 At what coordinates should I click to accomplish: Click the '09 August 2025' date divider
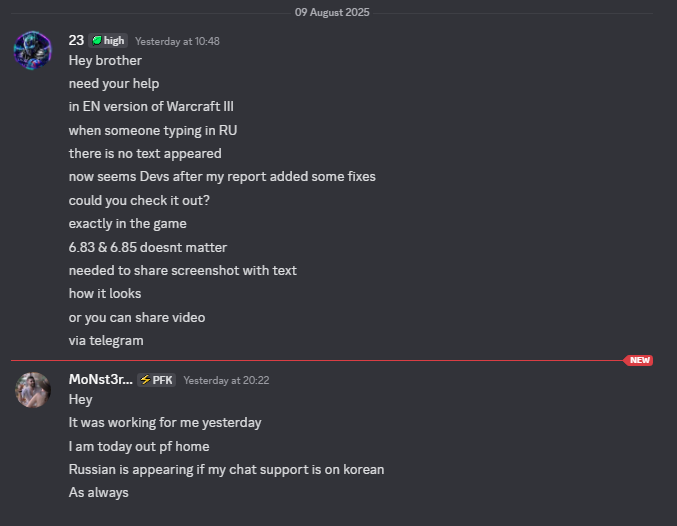(332, 12)
